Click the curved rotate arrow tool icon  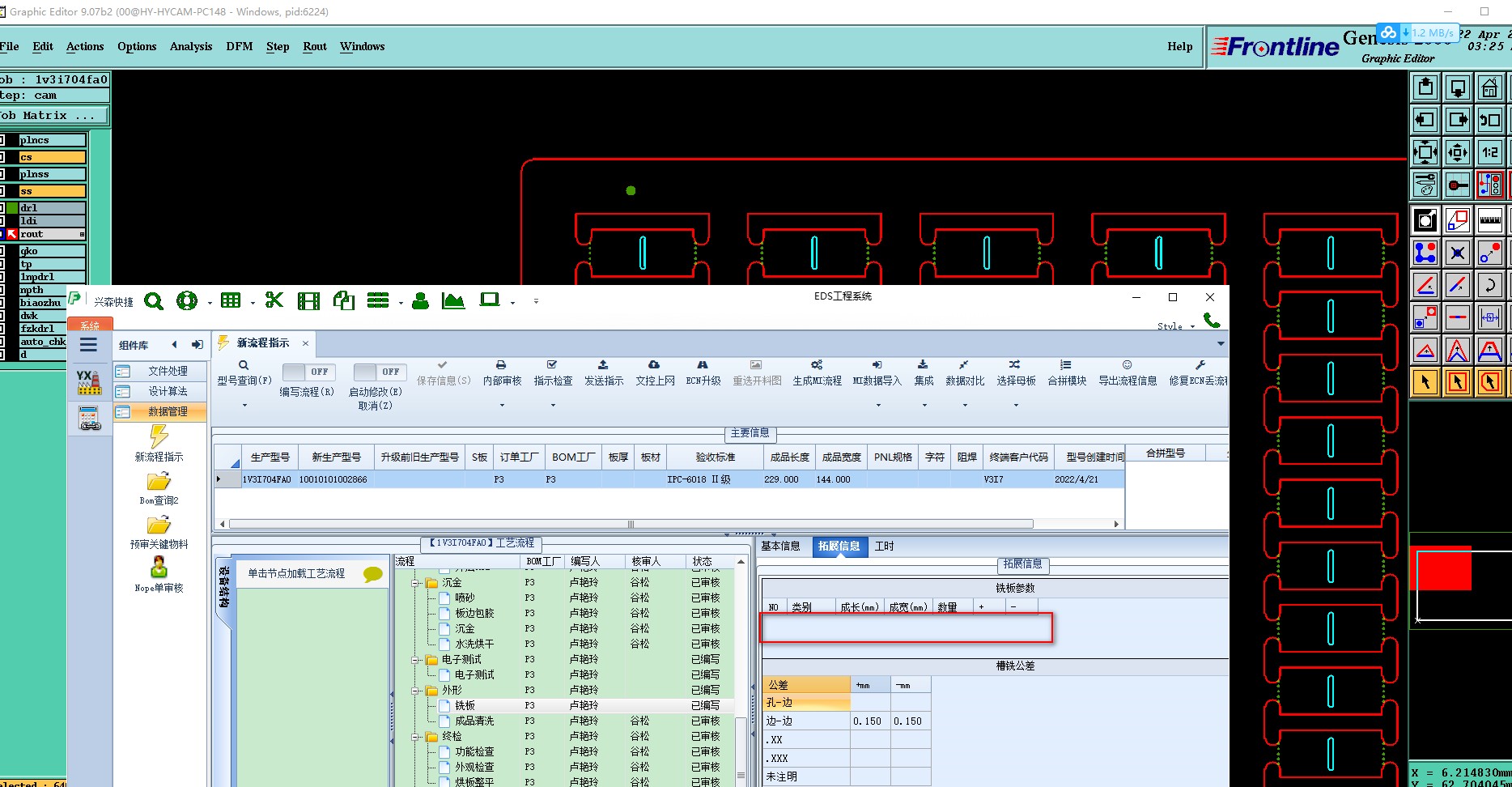(x=1489, y=285)
